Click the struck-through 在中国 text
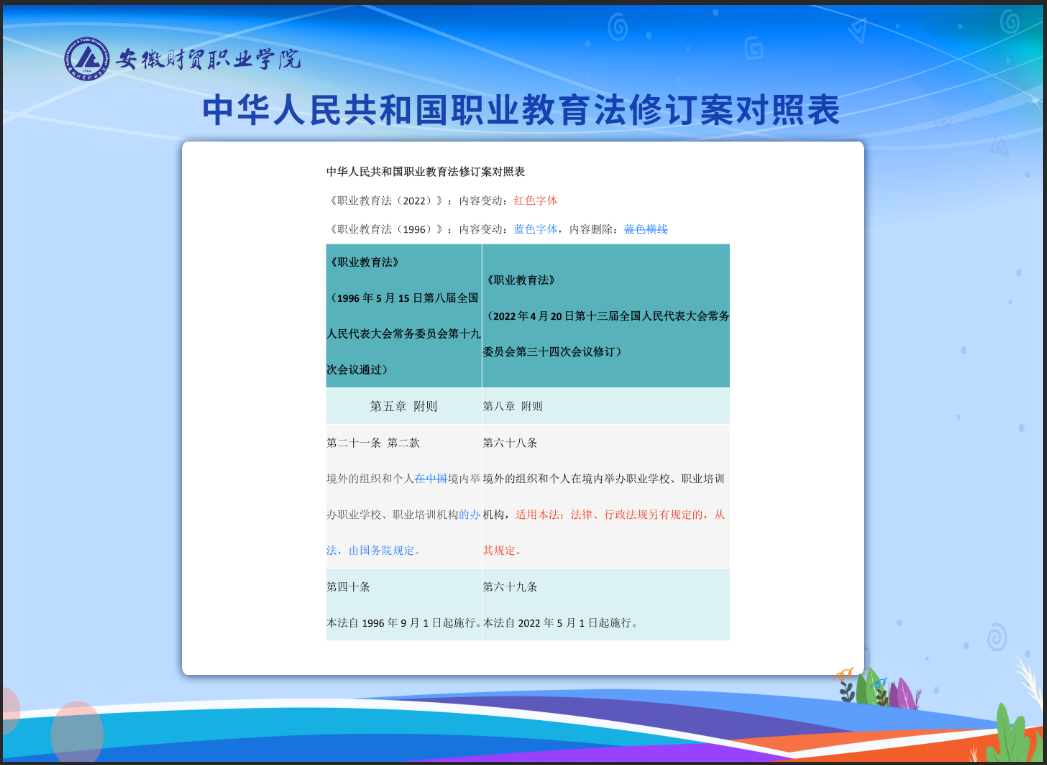This screenshot has width=1047, height=765. point(430,478)
